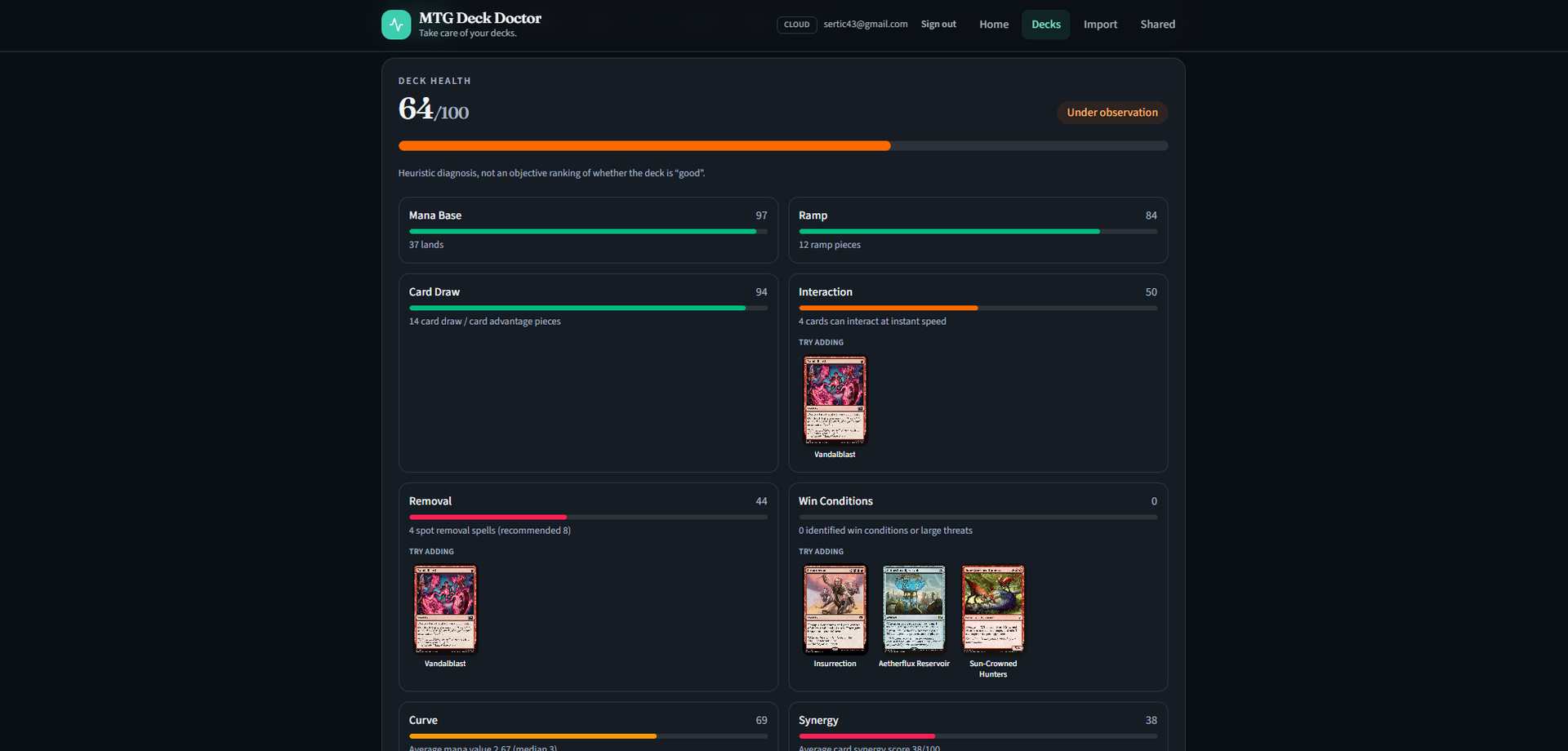Click the Ramp heading

point(813,216)
